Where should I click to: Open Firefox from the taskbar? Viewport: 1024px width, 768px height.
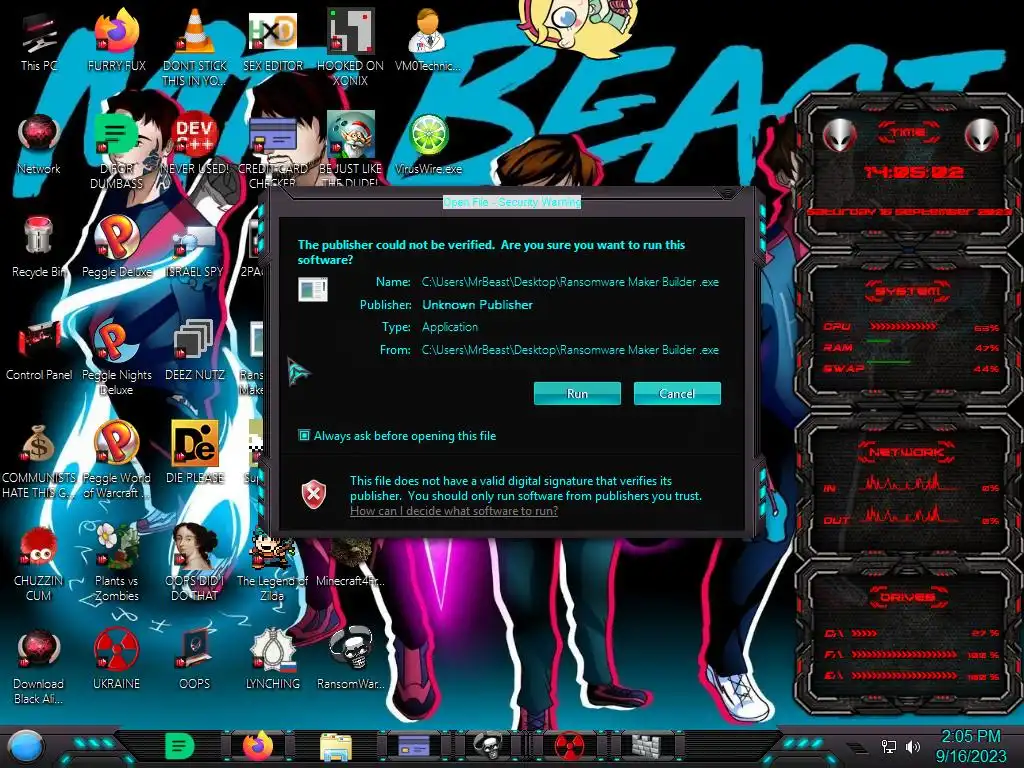coord(258,746)
